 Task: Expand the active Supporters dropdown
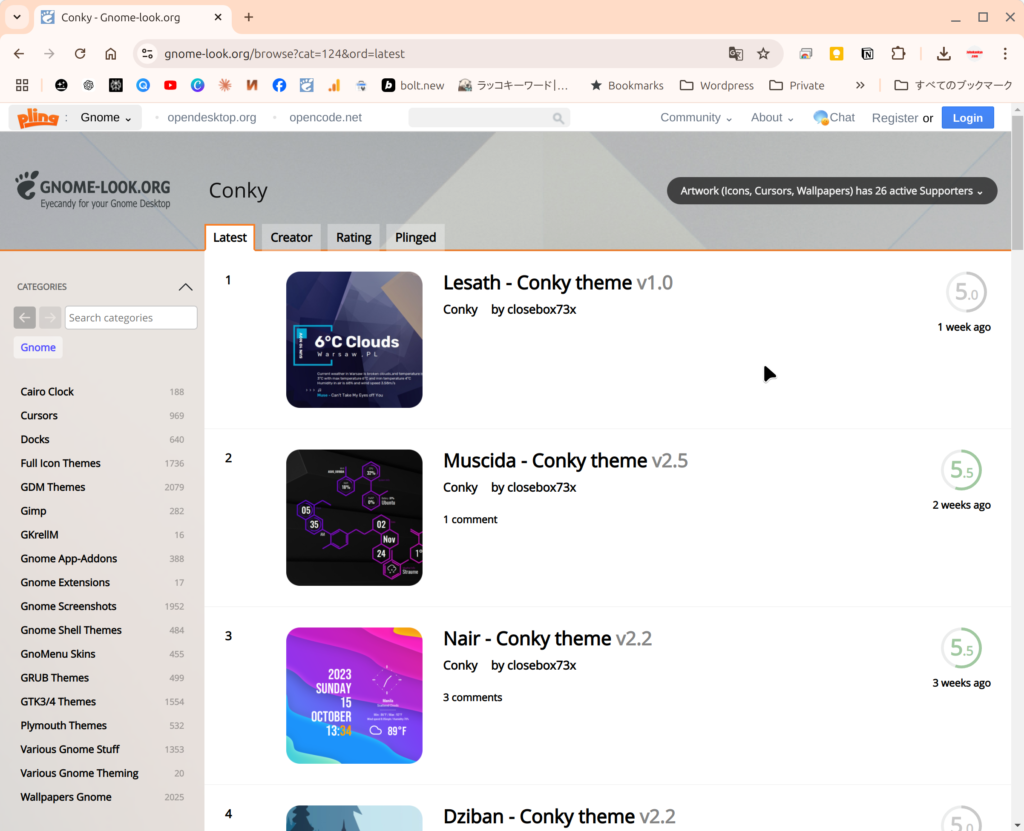pyautogui.click(x=832, y=191)
